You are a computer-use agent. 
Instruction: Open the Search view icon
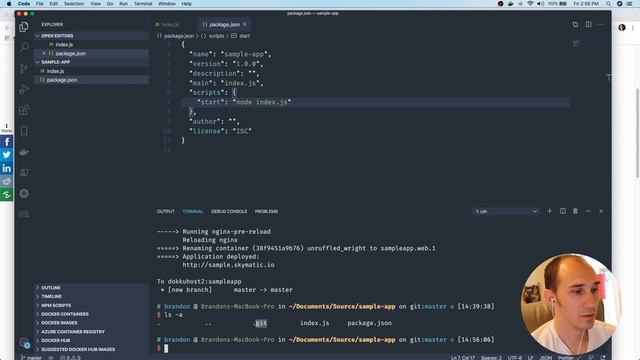tap(24, 47)
